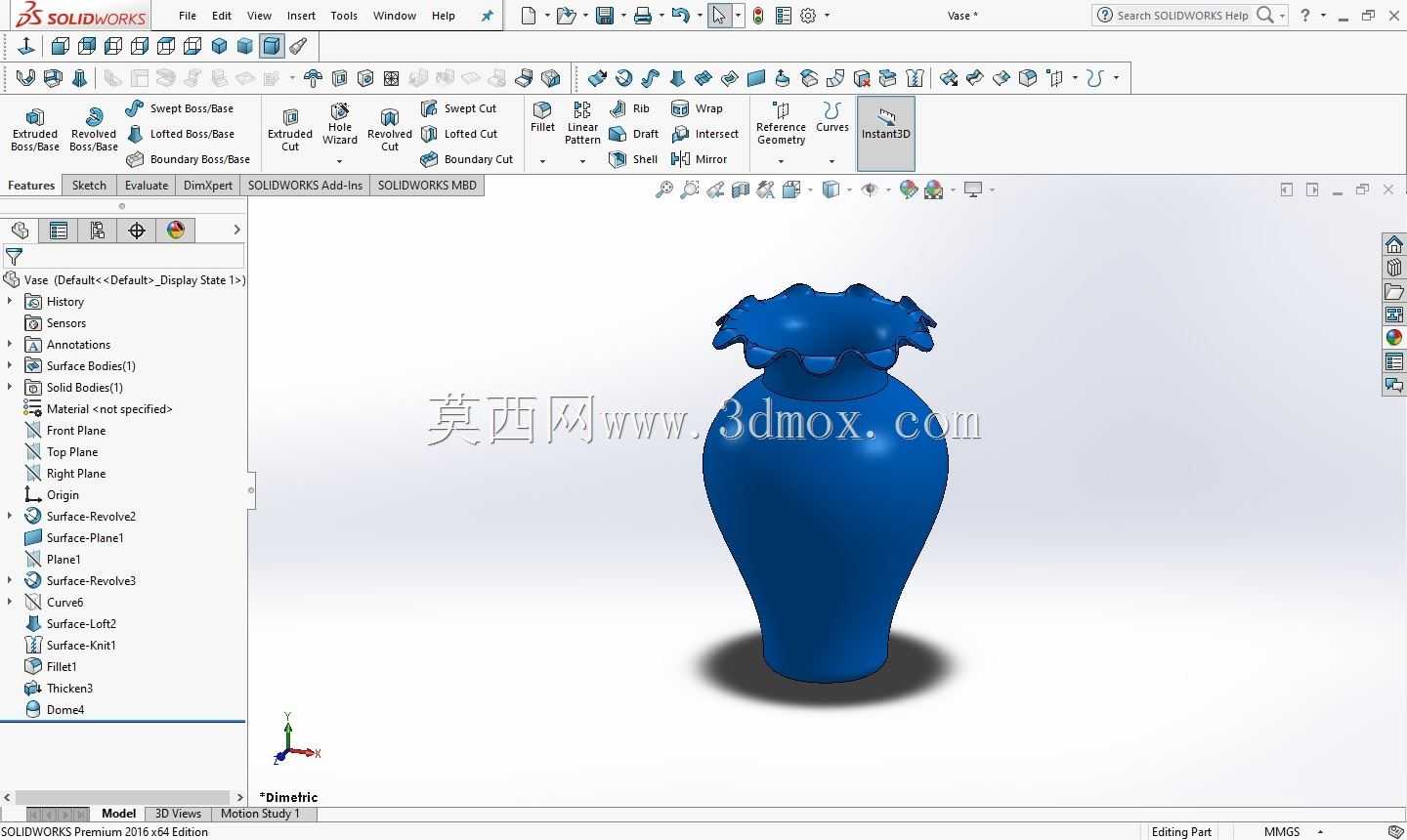1407x840 pixels.
Task: Open the Curves dropdown arrow
Action: click(x=832, y=161)
